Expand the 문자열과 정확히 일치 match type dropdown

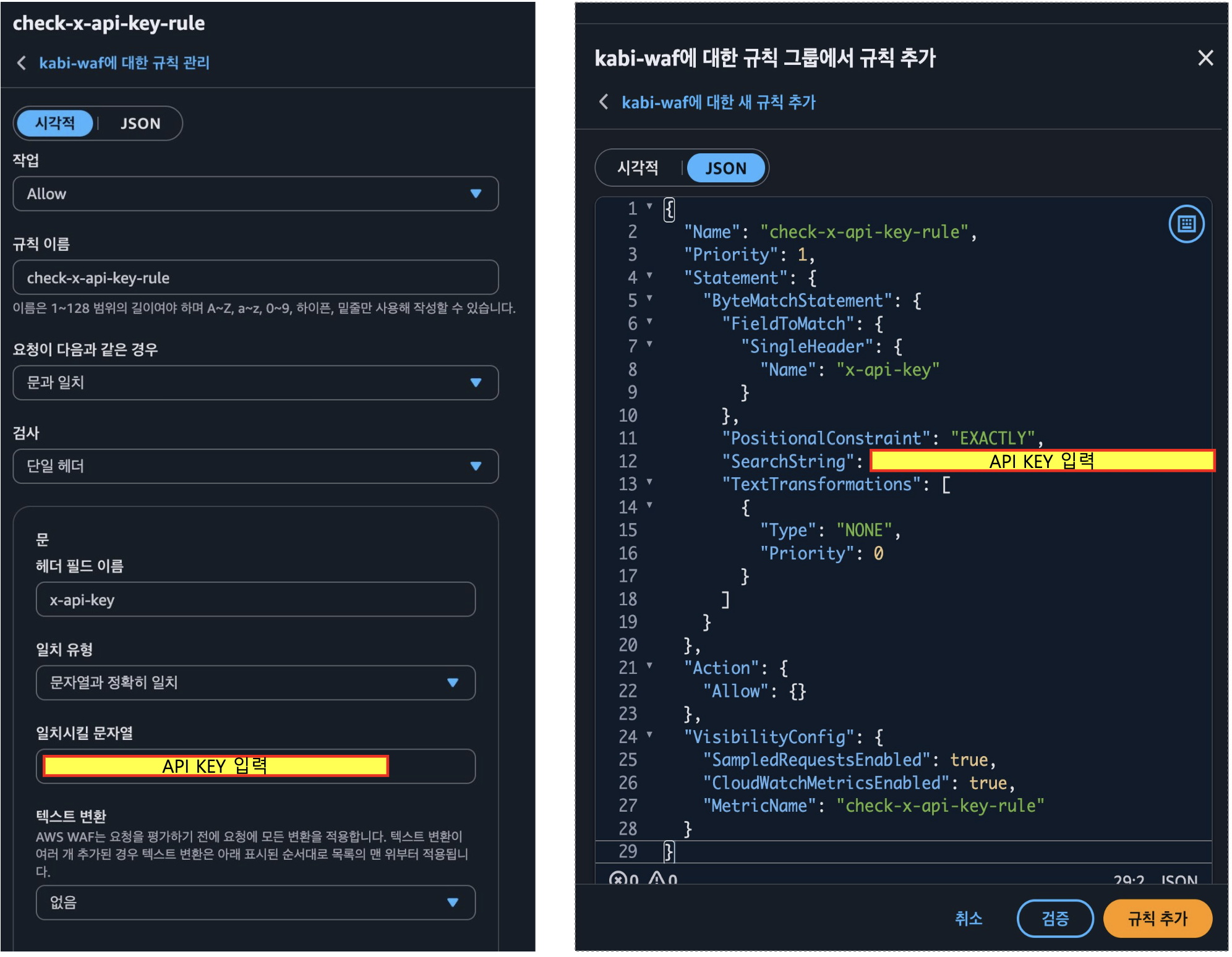255,683
